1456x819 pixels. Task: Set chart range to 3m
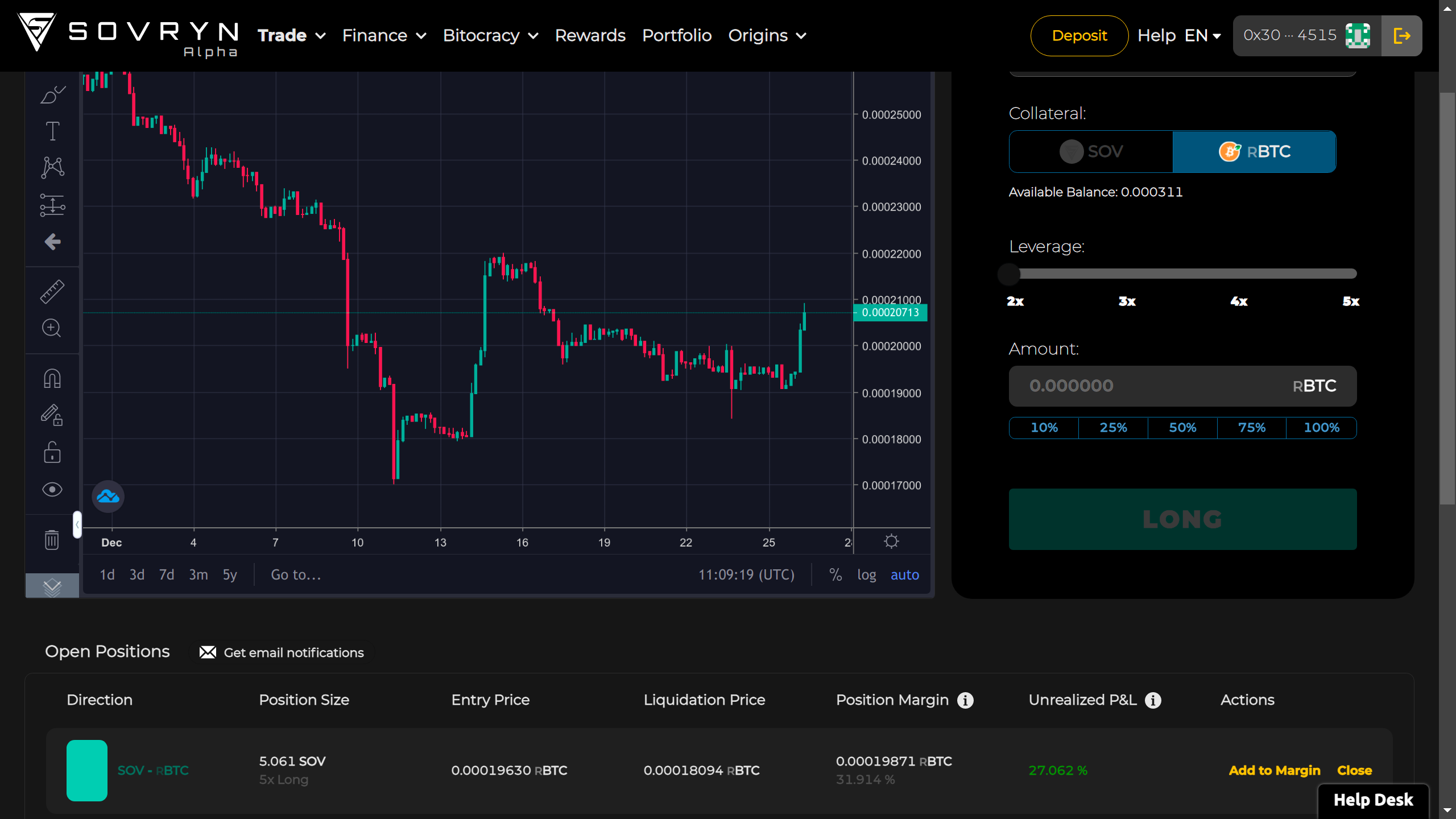[198, 575]
